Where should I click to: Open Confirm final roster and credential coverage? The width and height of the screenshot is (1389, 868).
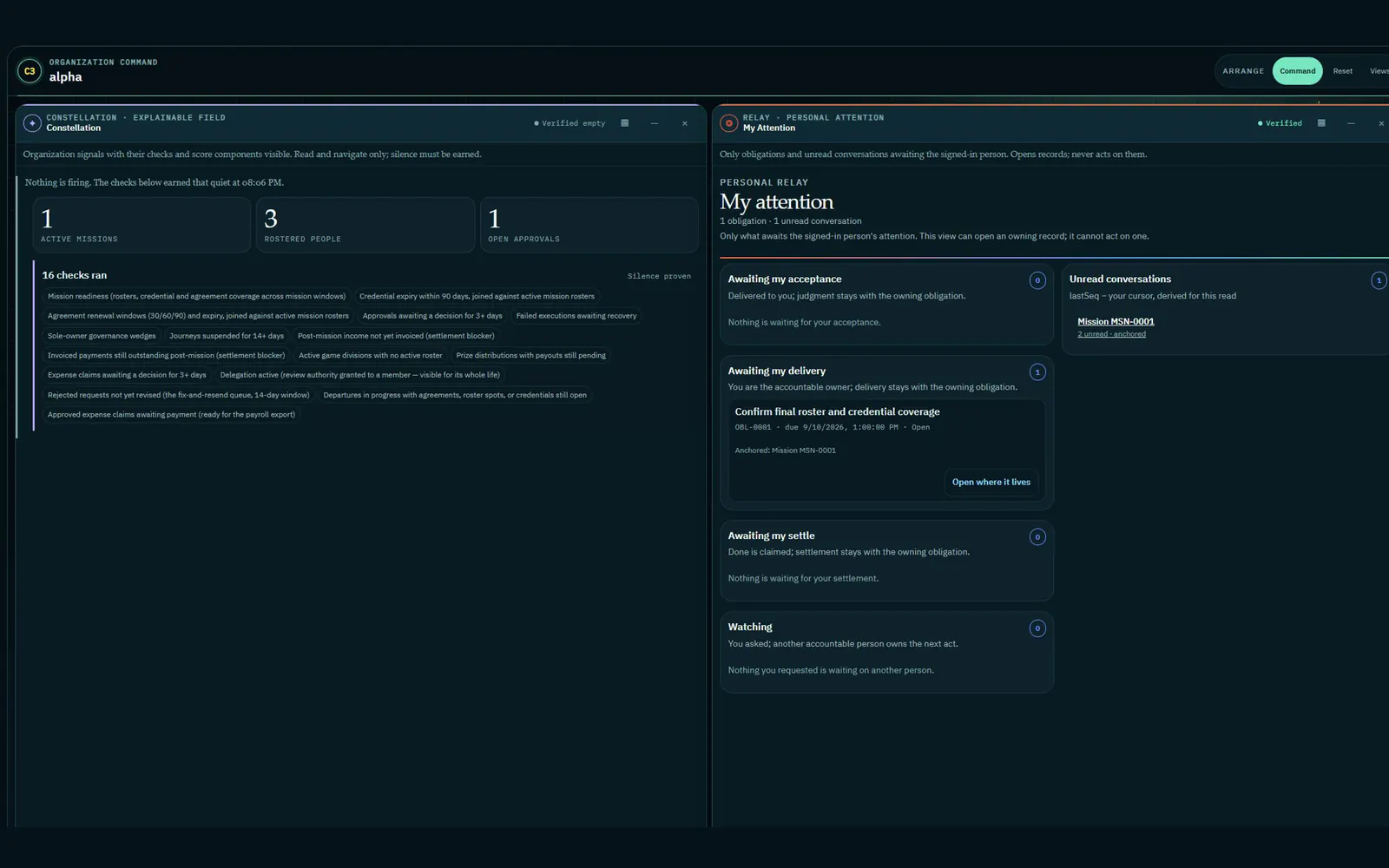pos(837,412)
